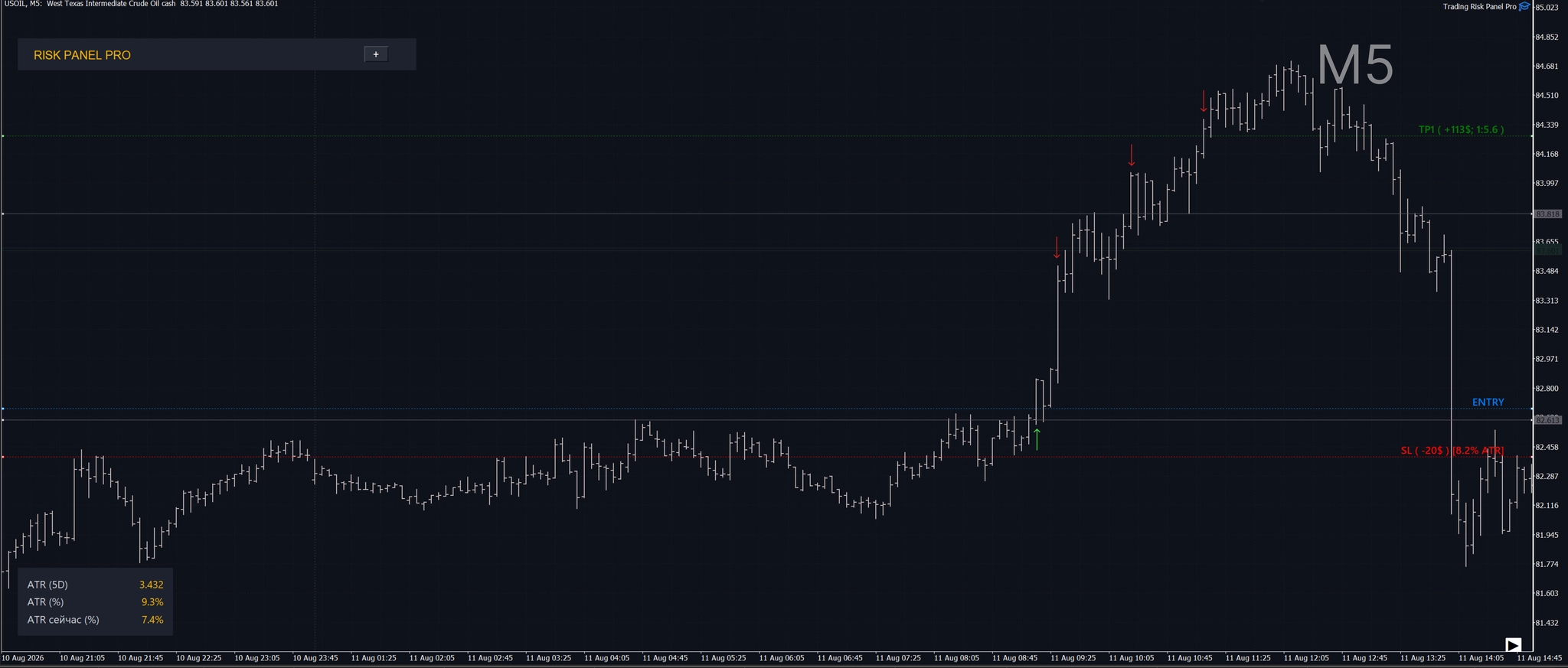Image resolution: width=1568 pixels, height=668 pixels.
Task: Click the 83.818 price tag on the axis
Action: pos(1548,214)
